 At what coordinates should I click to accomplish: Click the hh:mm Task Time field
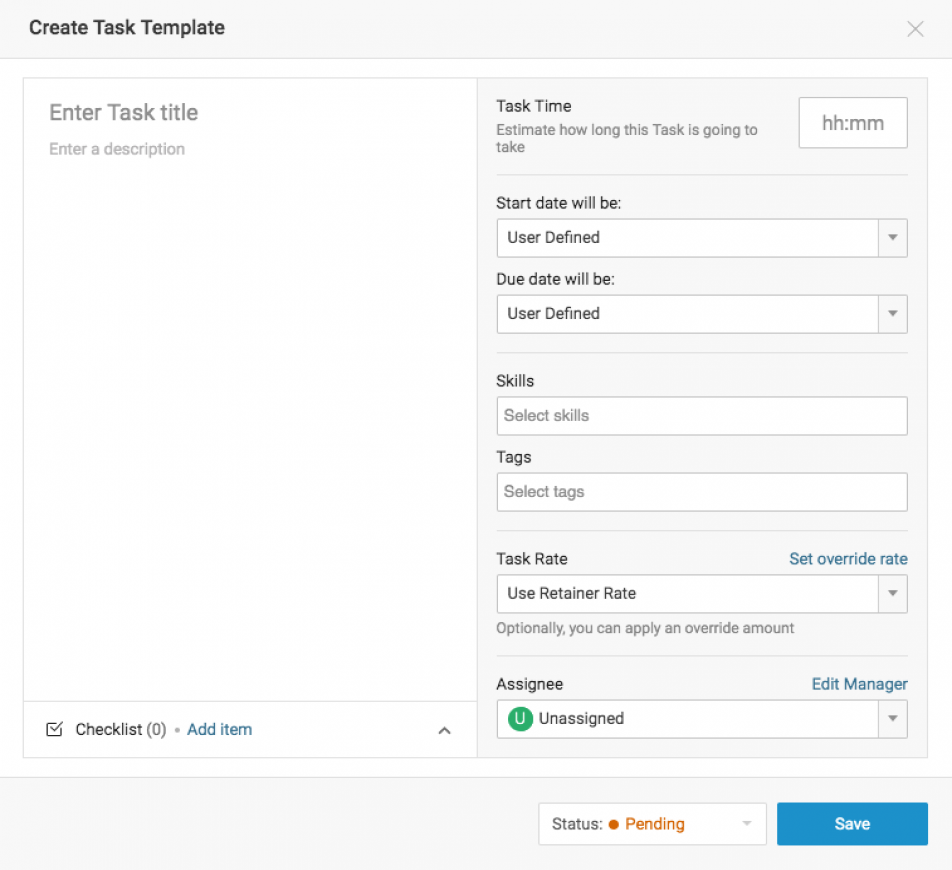tap(852, 122)
